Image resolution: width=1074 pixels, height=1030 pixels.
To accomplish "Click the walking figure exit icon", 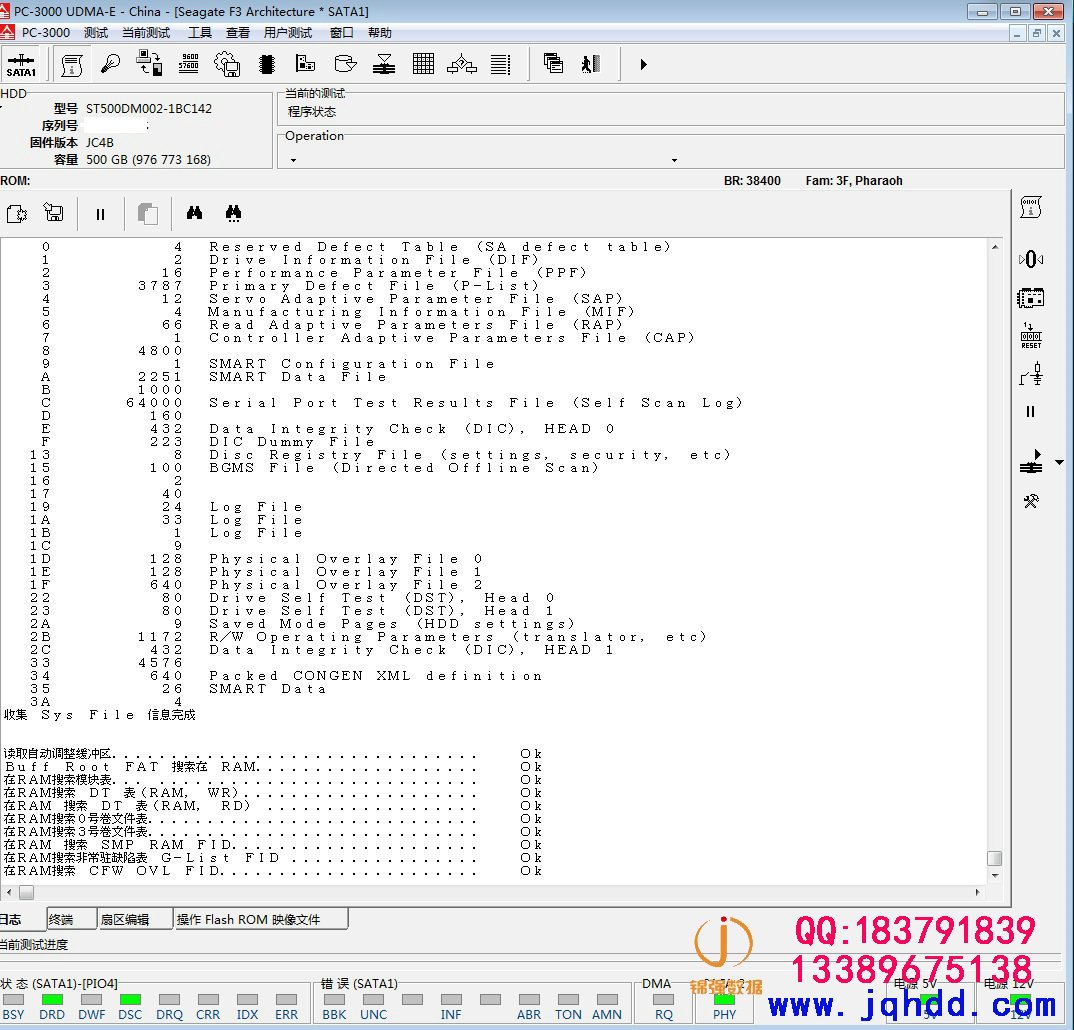I will (x=591, y=64).
